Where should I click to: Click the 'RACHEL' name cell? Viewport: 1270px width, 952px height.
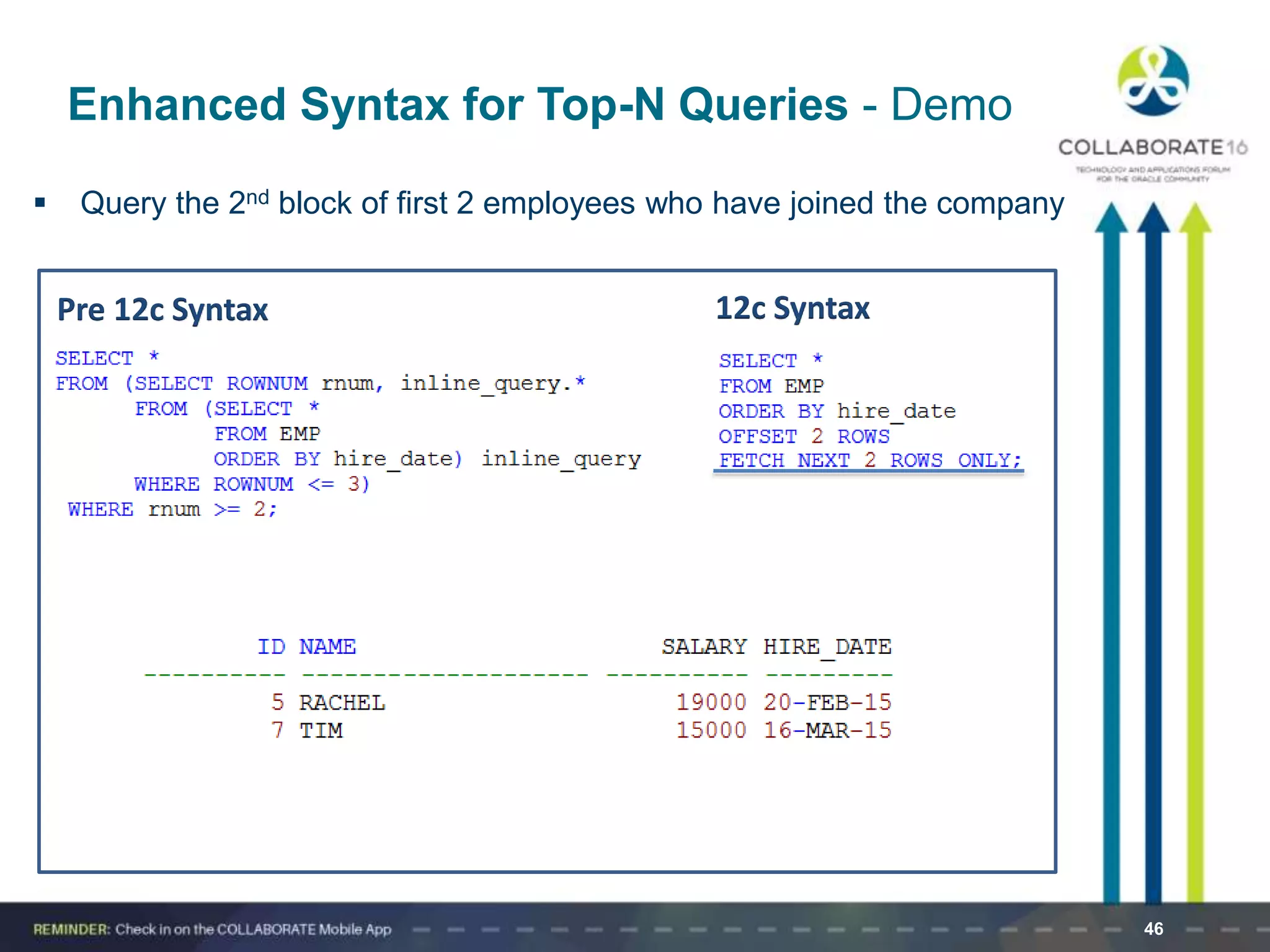tap(342, 702)
